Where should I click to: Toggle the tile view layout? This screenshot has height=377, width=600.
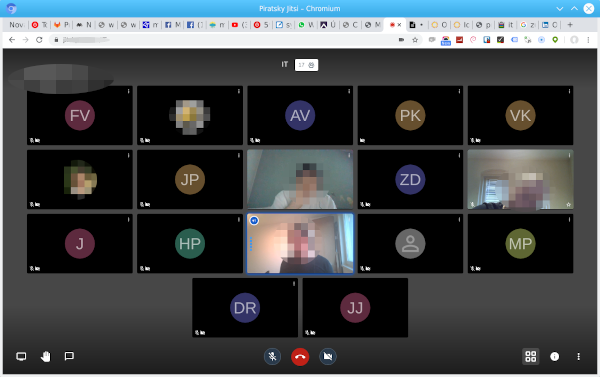click(530, 356)
